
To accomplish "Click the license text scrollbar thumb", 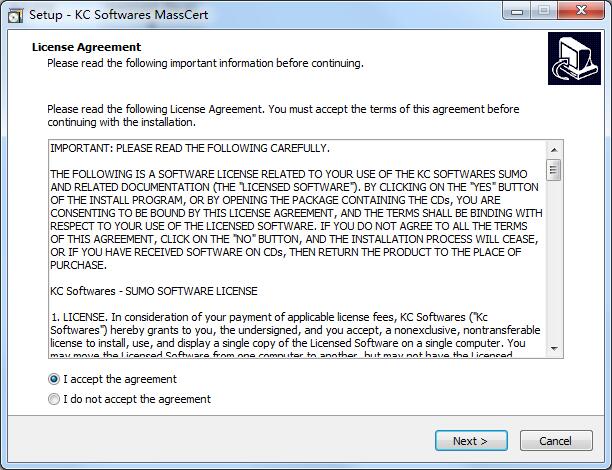I will tap(553, 169).
